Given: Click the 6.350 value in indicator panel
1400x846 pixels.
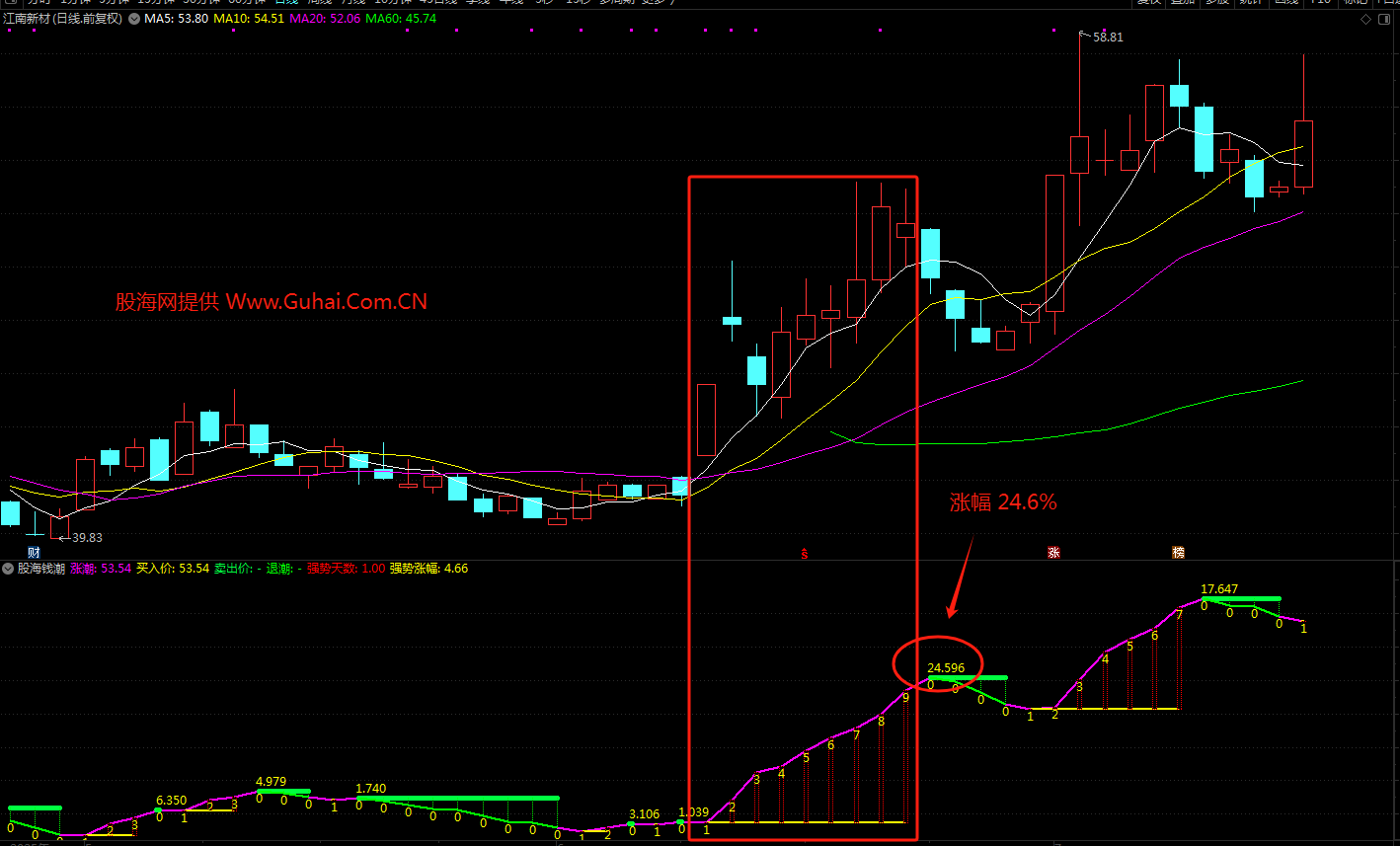Looking at the screenshot, I should coord(171,801).
